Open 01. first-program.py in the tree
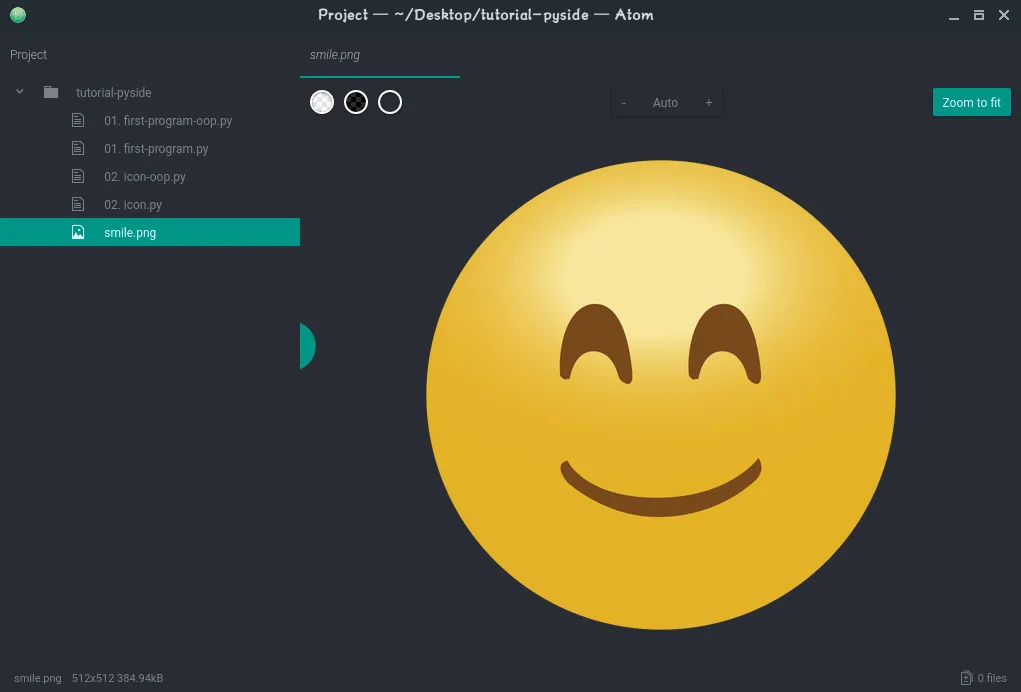Screen dimensions: 1021x692 tap(156, 148)
